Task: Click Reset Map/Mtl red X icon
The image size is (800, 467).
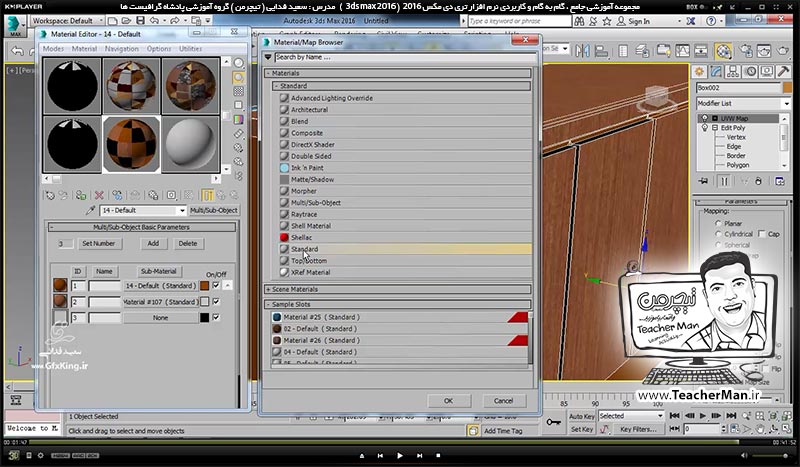Action: [99, 195]
